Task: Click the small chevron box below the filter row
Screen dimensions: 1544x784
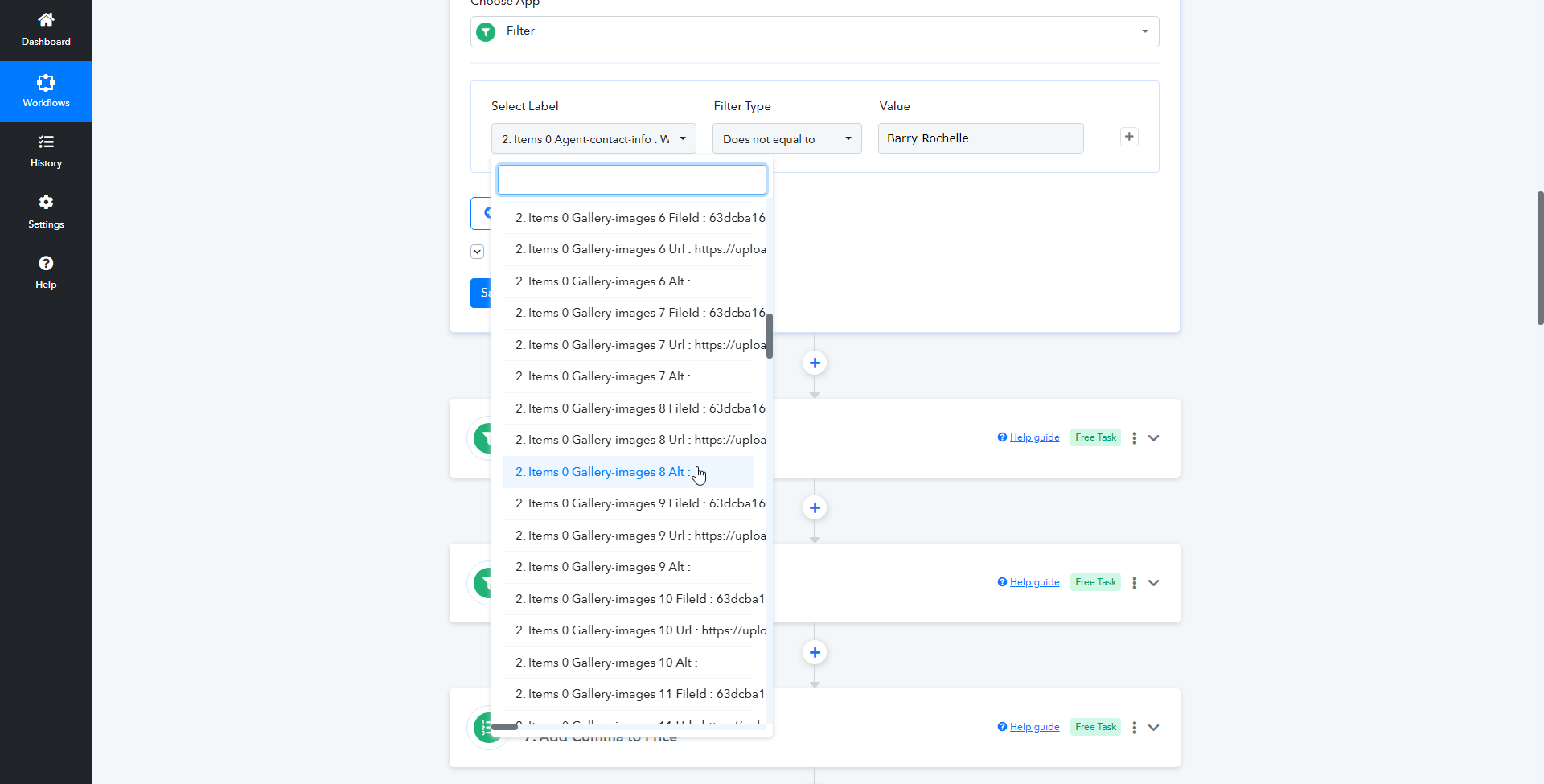Action: 477,252
